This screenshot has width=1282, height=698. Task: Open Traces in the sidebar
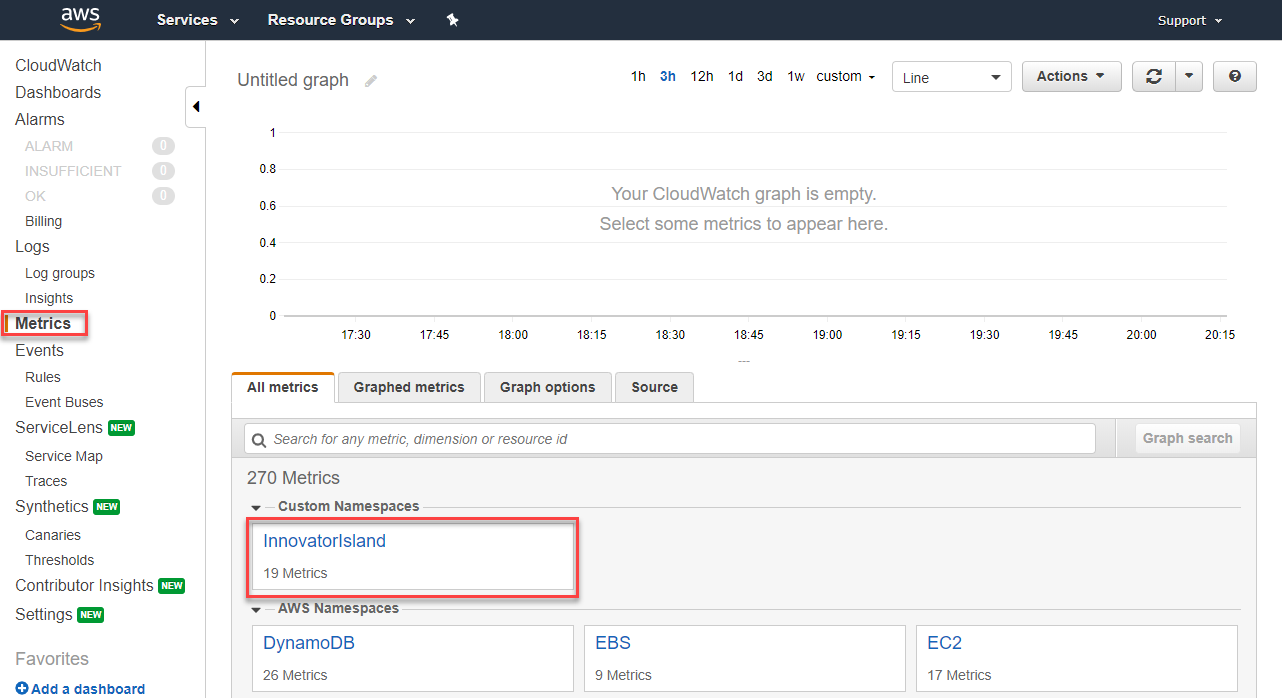(x=46, y=481)
